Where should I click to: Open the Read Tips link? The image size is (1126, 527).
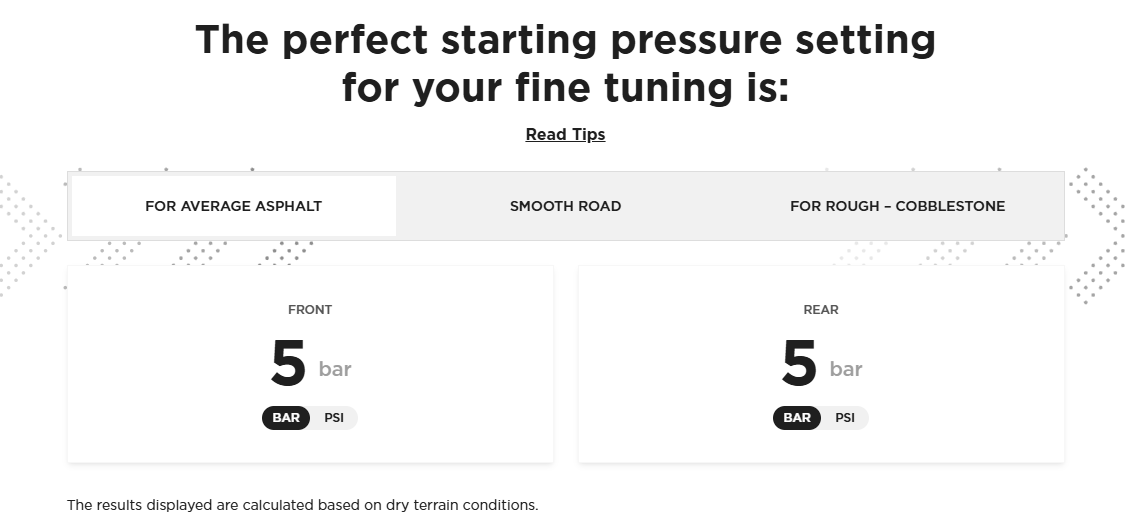pyautogui.click(x=565, y=134)
